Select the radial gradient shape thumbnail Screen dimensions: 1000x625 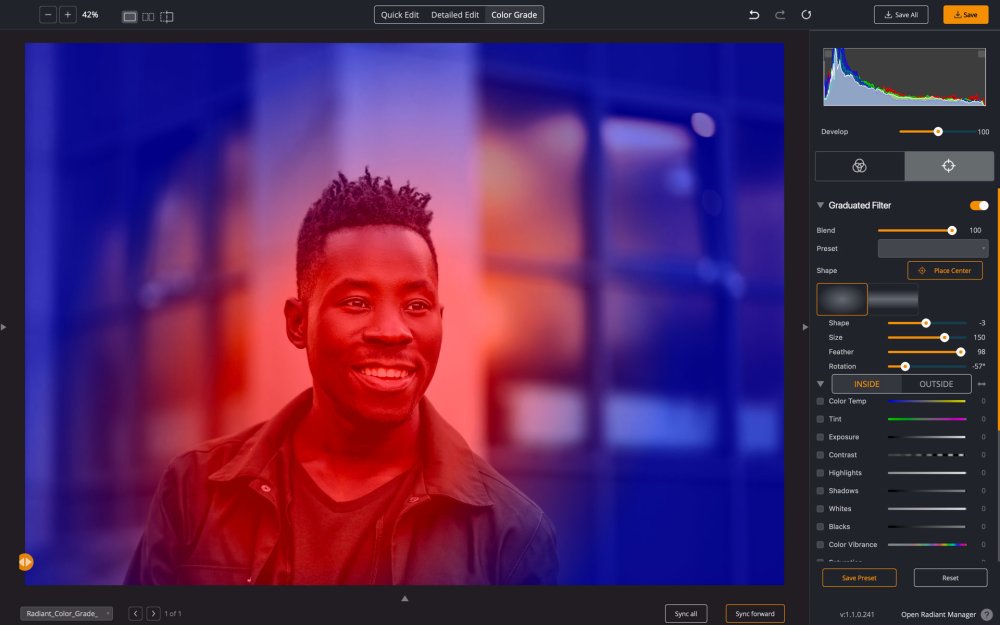[x=841, y=299]
